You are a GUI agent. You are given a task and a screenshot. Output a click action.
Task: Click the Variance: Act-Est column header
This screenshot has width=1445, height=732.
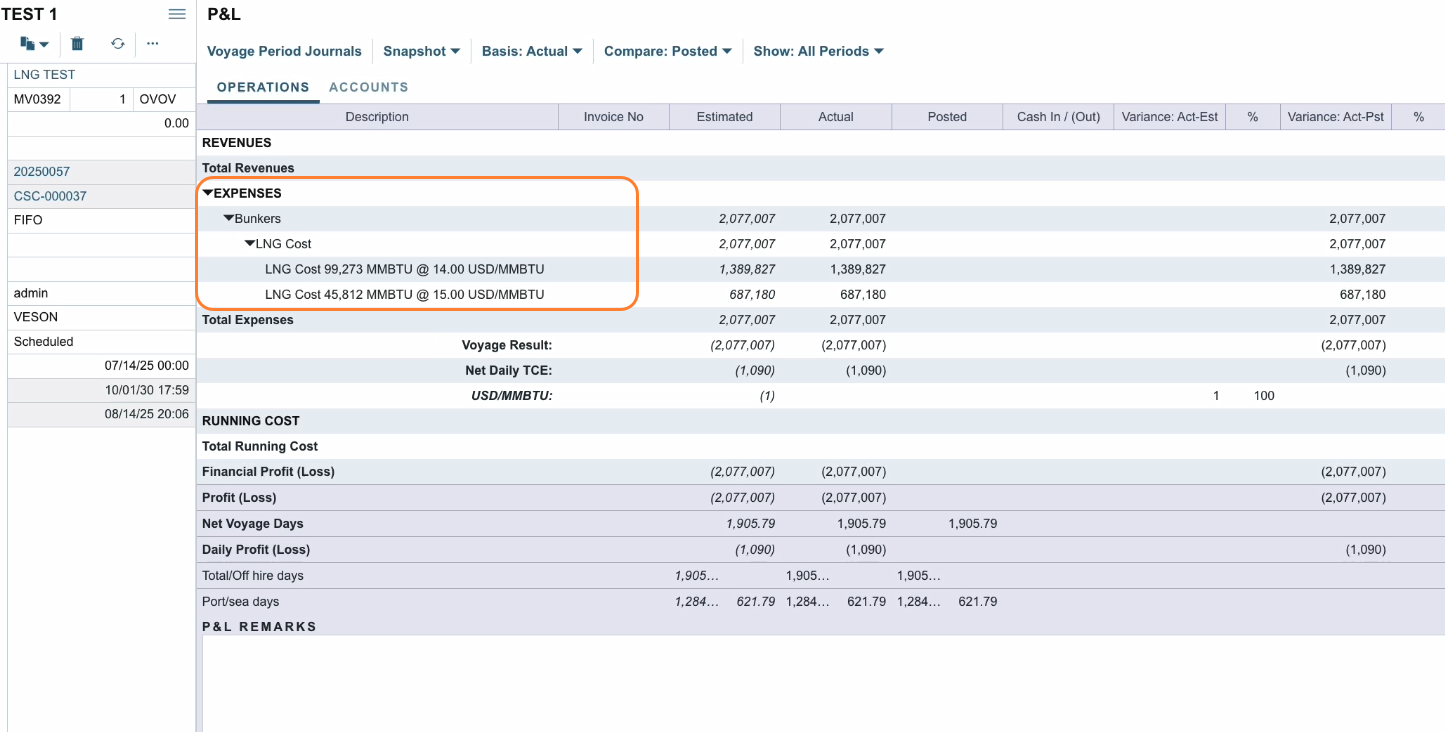[x=1169, y=117]
